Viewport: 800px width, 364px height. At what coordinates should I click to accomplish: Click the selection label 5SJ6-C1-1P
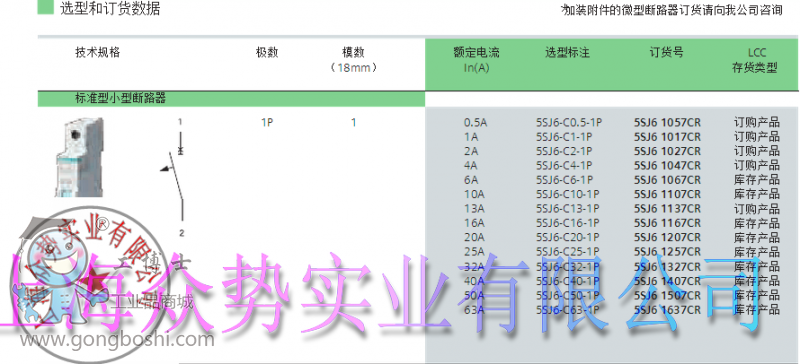pyautogui.click(x=564, y=137)
